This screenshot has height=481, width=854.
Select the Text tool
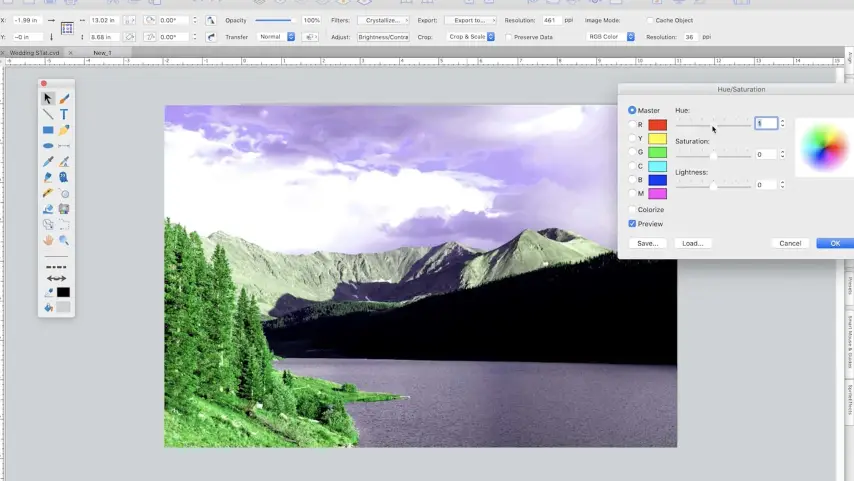64,115
